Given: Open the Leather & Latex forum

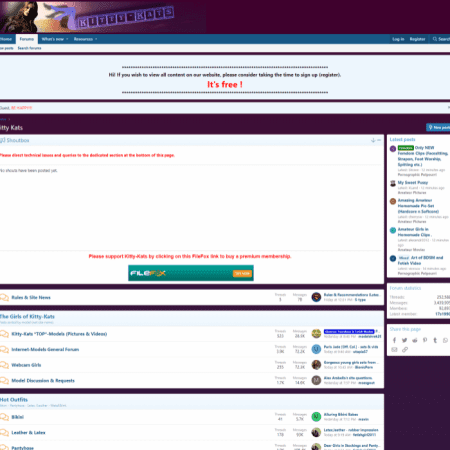Looking at the screenshot, I should (28, 432).
